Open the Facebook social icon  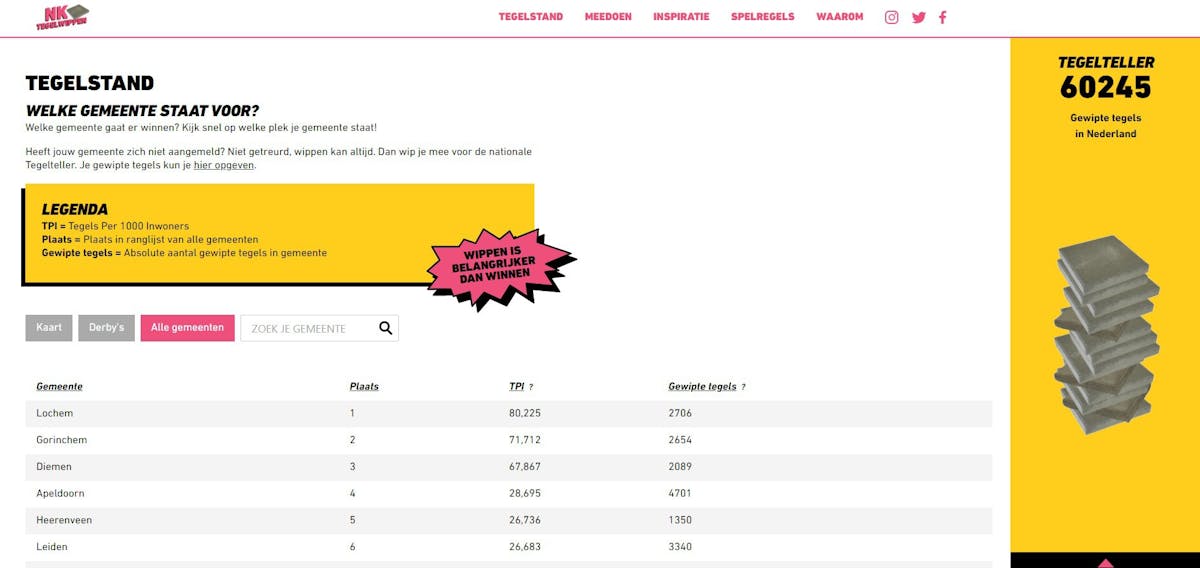coord(943,17)
